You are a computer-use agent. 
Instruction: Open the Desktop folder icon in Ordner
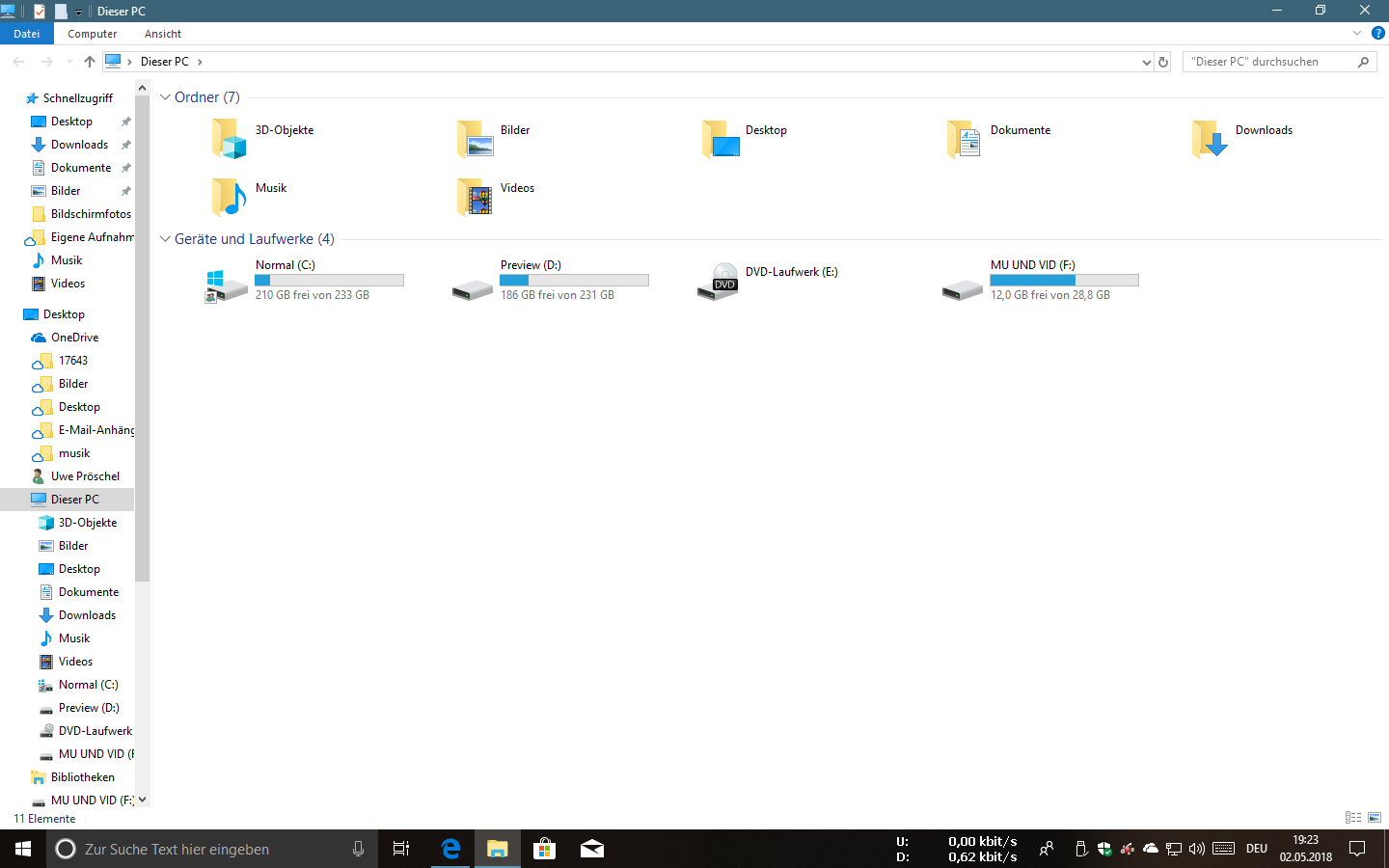tap(720, 139)
